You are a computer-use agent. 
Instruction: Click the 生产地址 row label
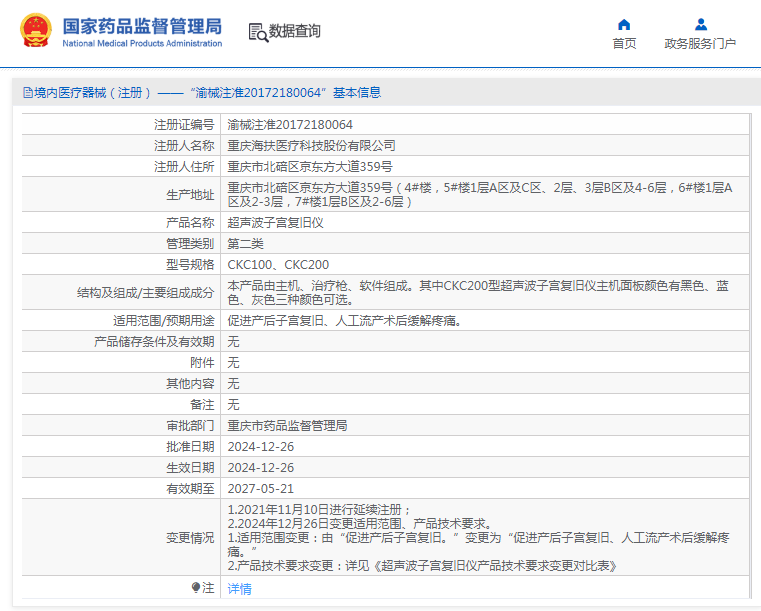coord(190,195)
